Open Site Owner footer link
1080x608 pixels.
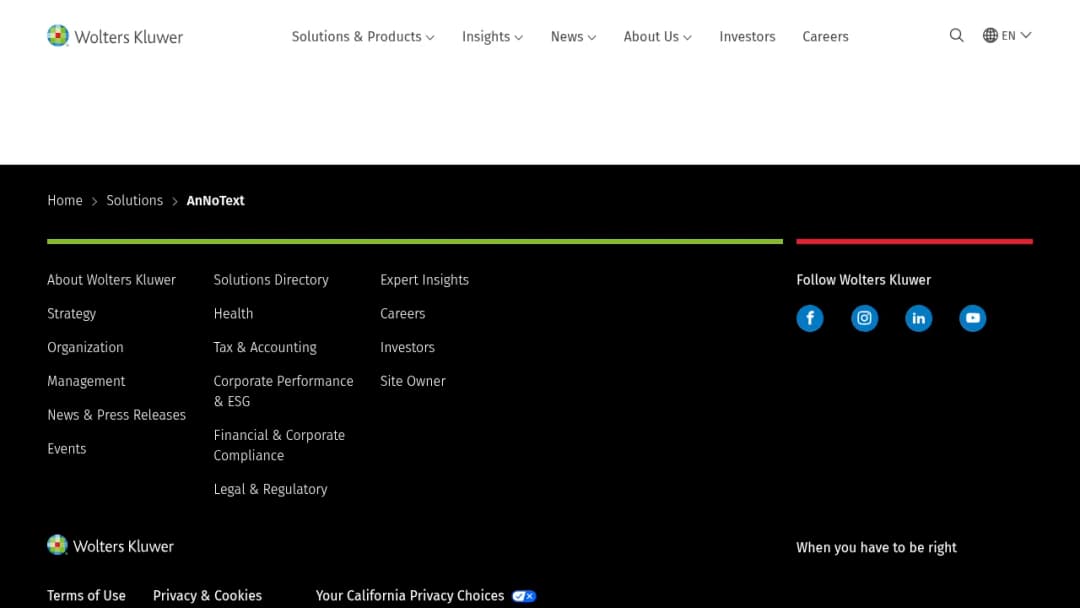point(413,381)
